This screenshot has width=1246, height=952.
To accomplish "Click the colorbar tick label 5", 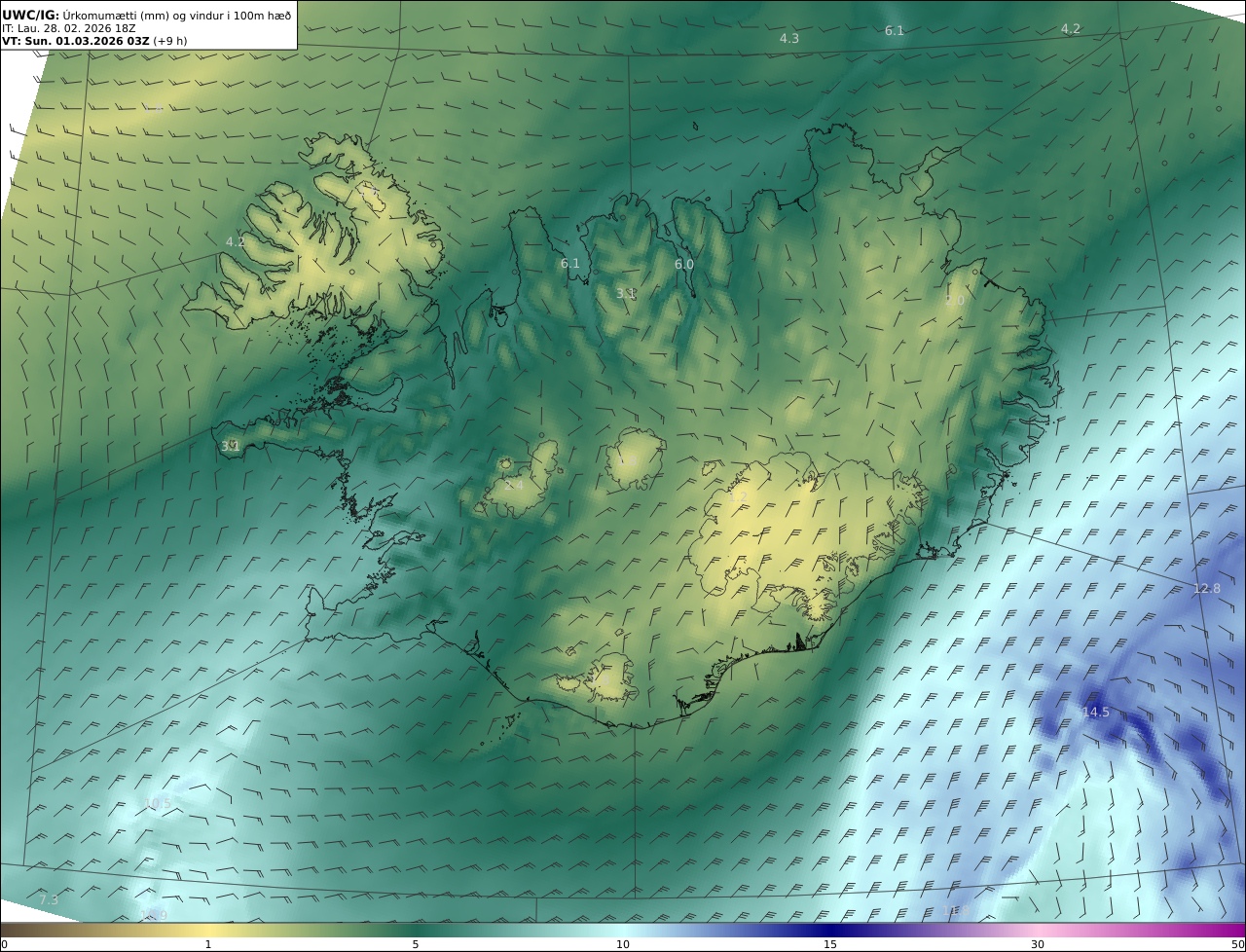I will pyautogui.click(x=416, y=944).
